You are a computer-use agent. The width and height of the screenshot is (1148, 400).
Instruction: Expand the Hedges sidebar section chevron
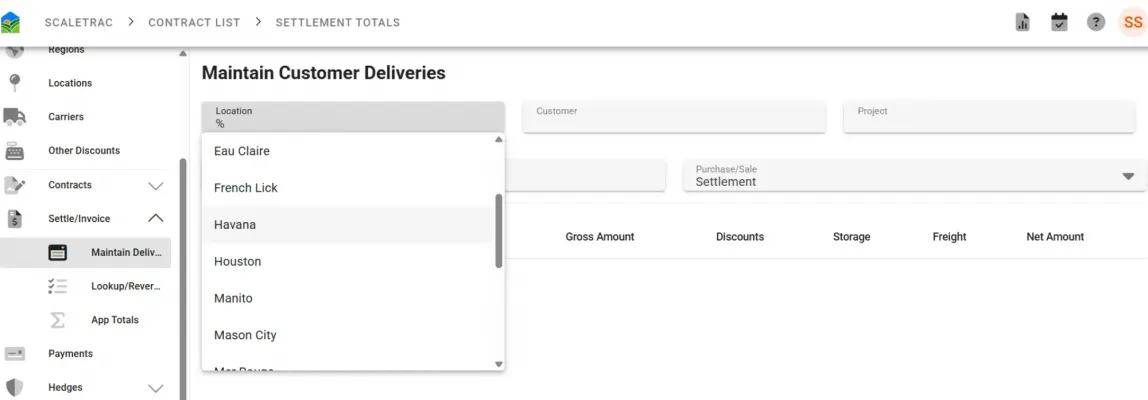[156, 388]
